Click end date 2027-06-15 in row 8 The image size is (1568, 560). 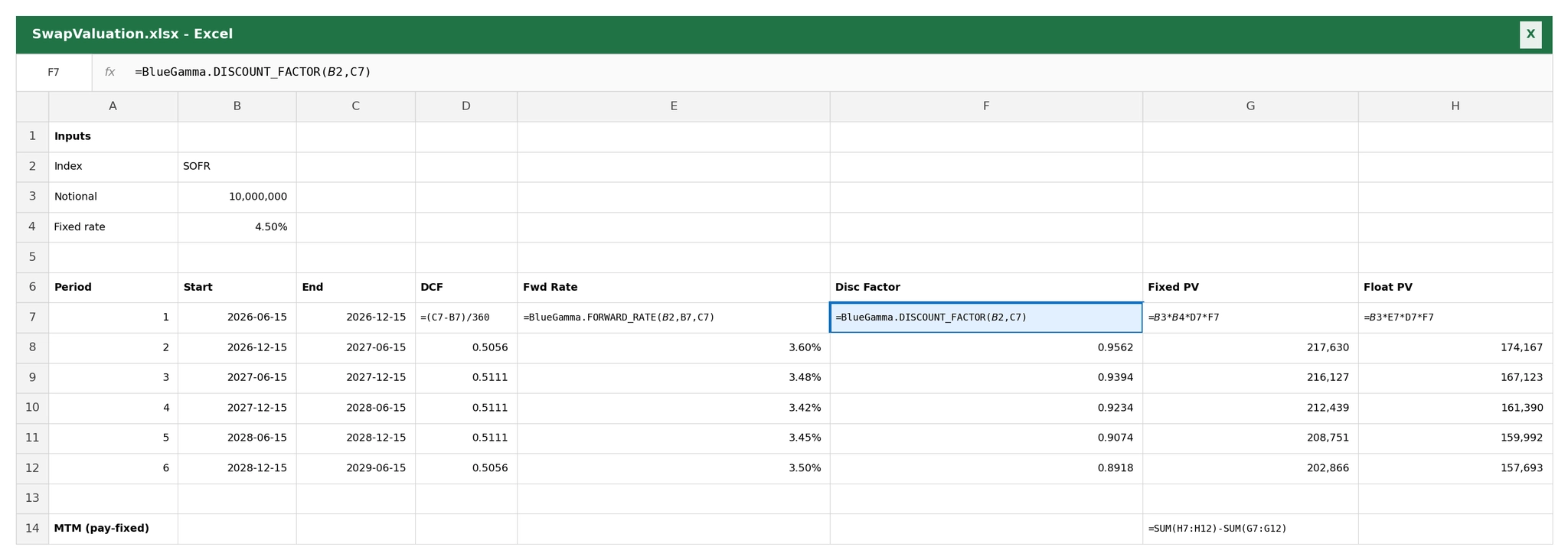coord(356,348)
